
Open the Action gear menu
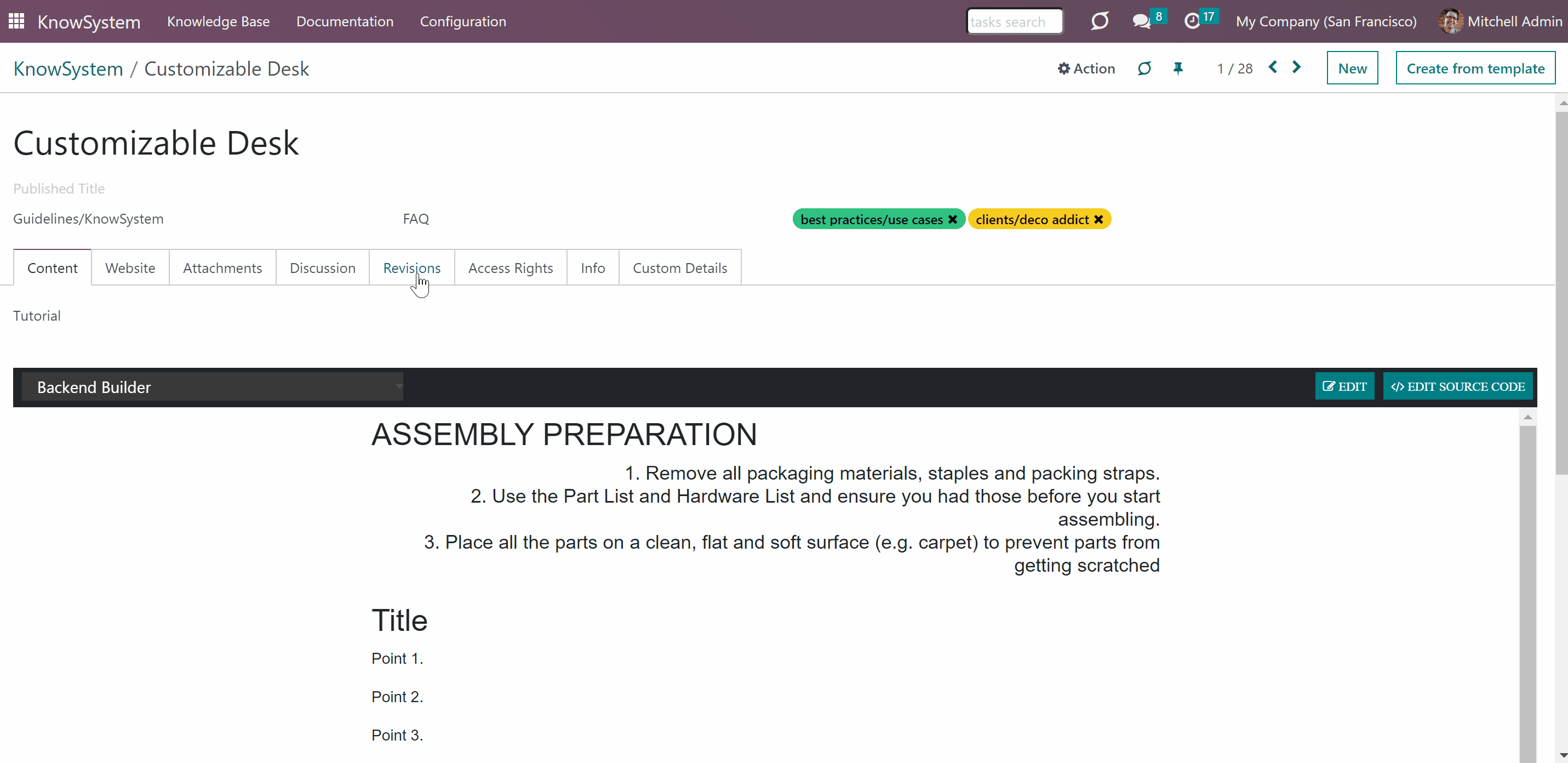1086,68
